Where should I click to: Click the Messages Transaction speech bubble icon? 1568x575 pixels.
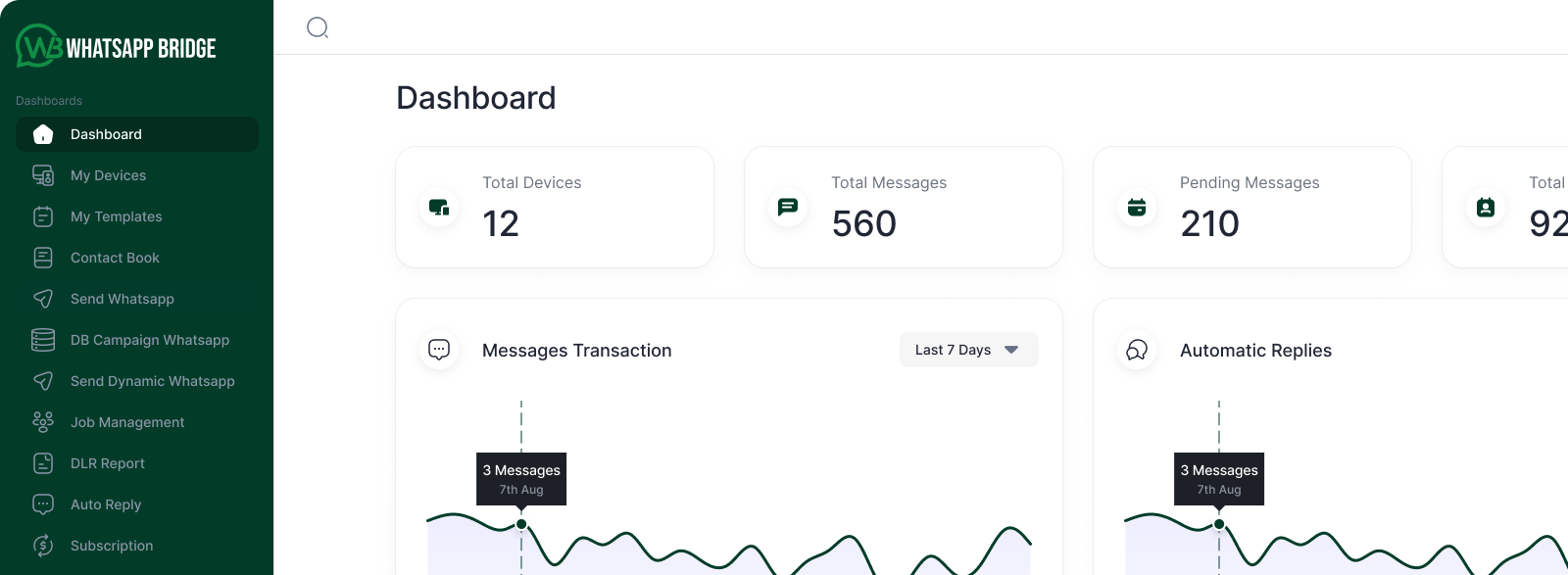click(x=439, y=350)
